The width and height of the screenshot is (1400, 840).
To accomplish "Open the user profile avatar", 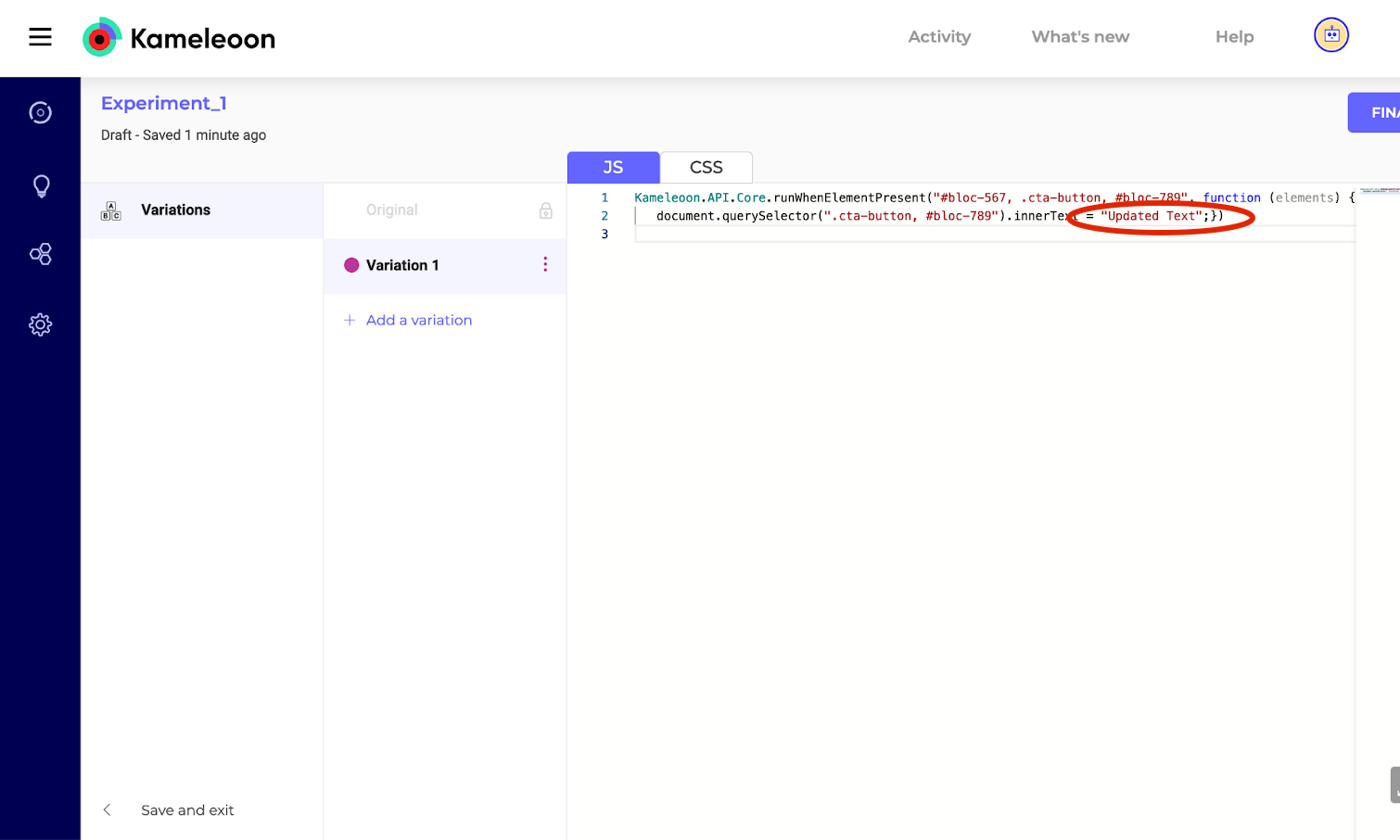I will pyautogui.click(x=1330, y=35).
